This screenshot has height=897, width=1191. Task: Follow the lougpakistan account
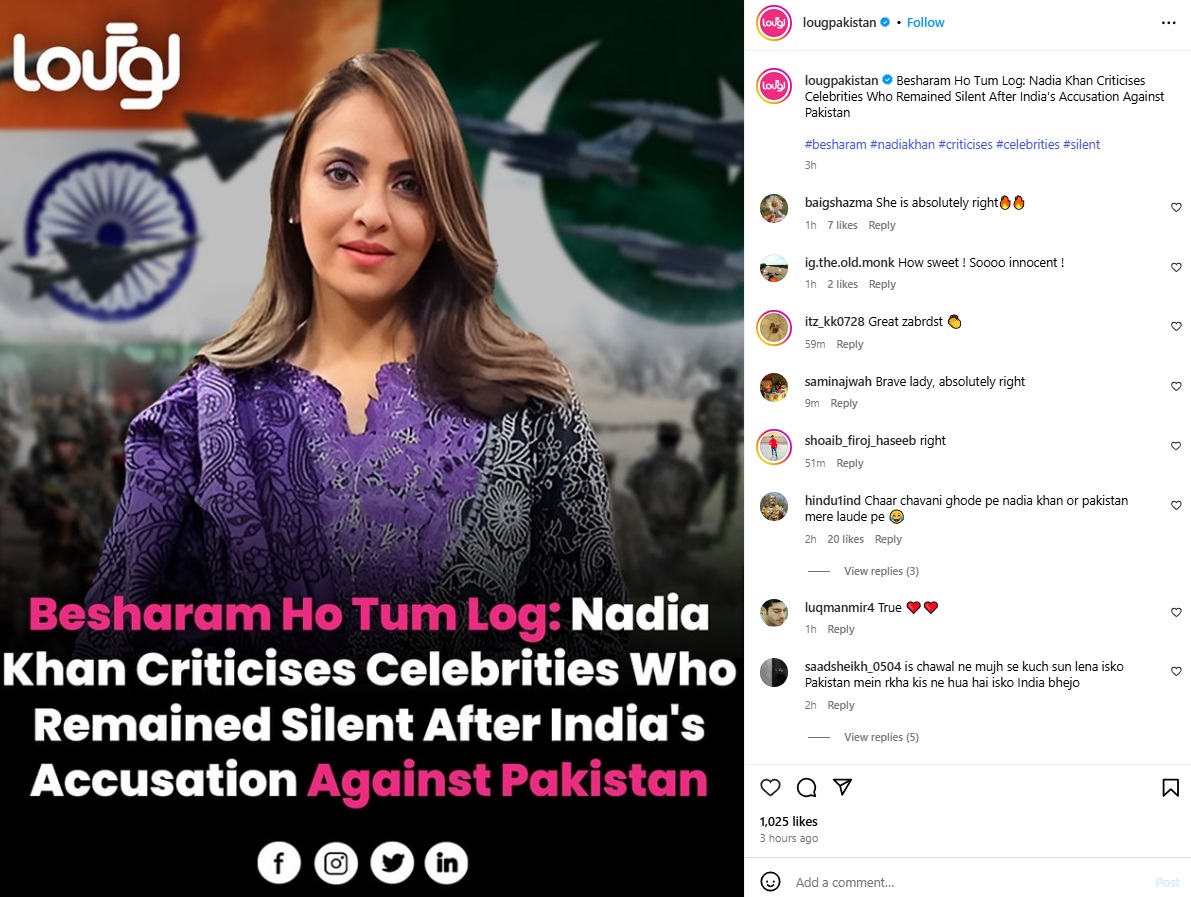tap(925, 23)
